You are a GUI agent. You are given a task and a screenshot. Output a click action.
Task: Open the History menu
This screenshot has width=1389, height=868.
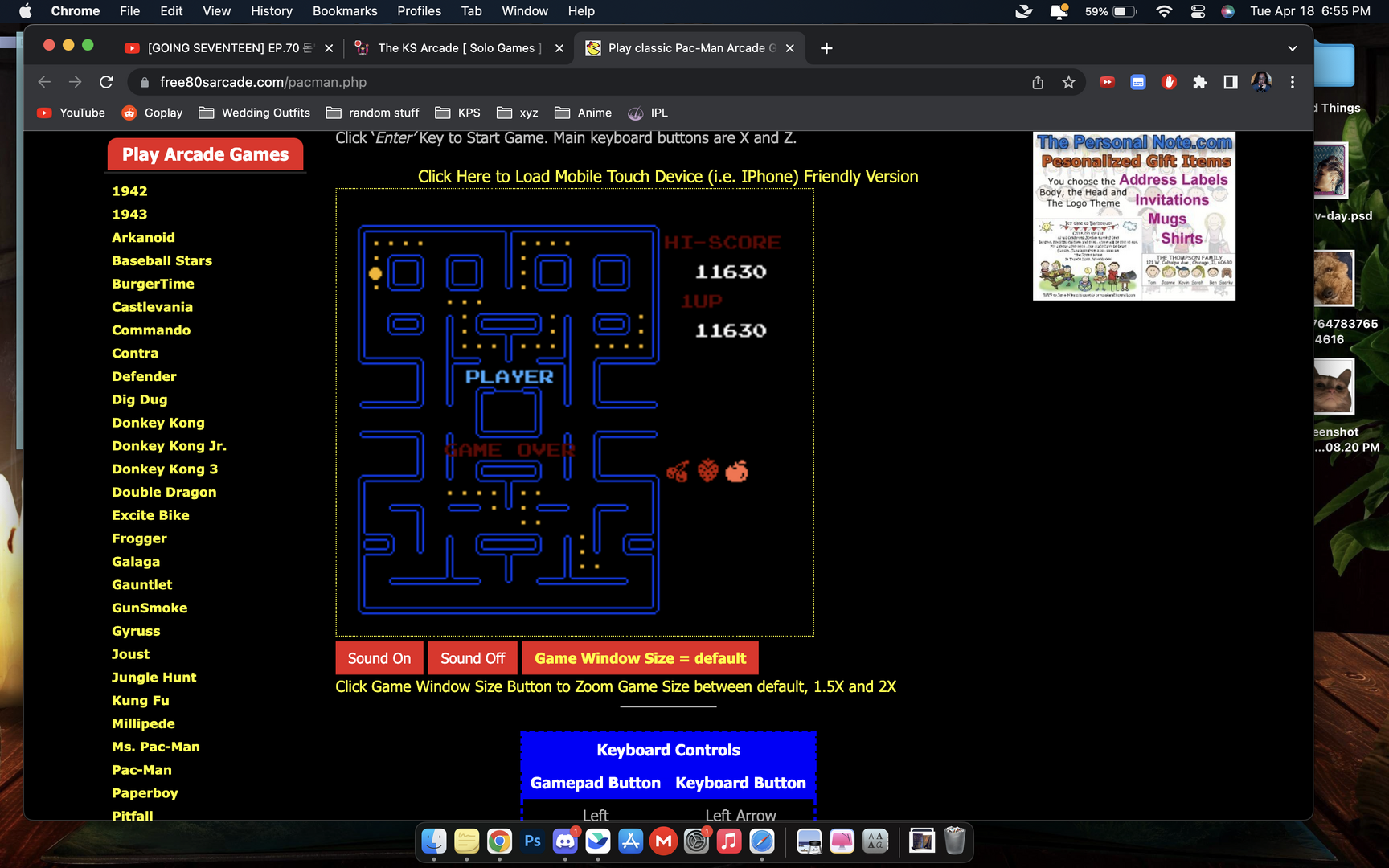272,11
